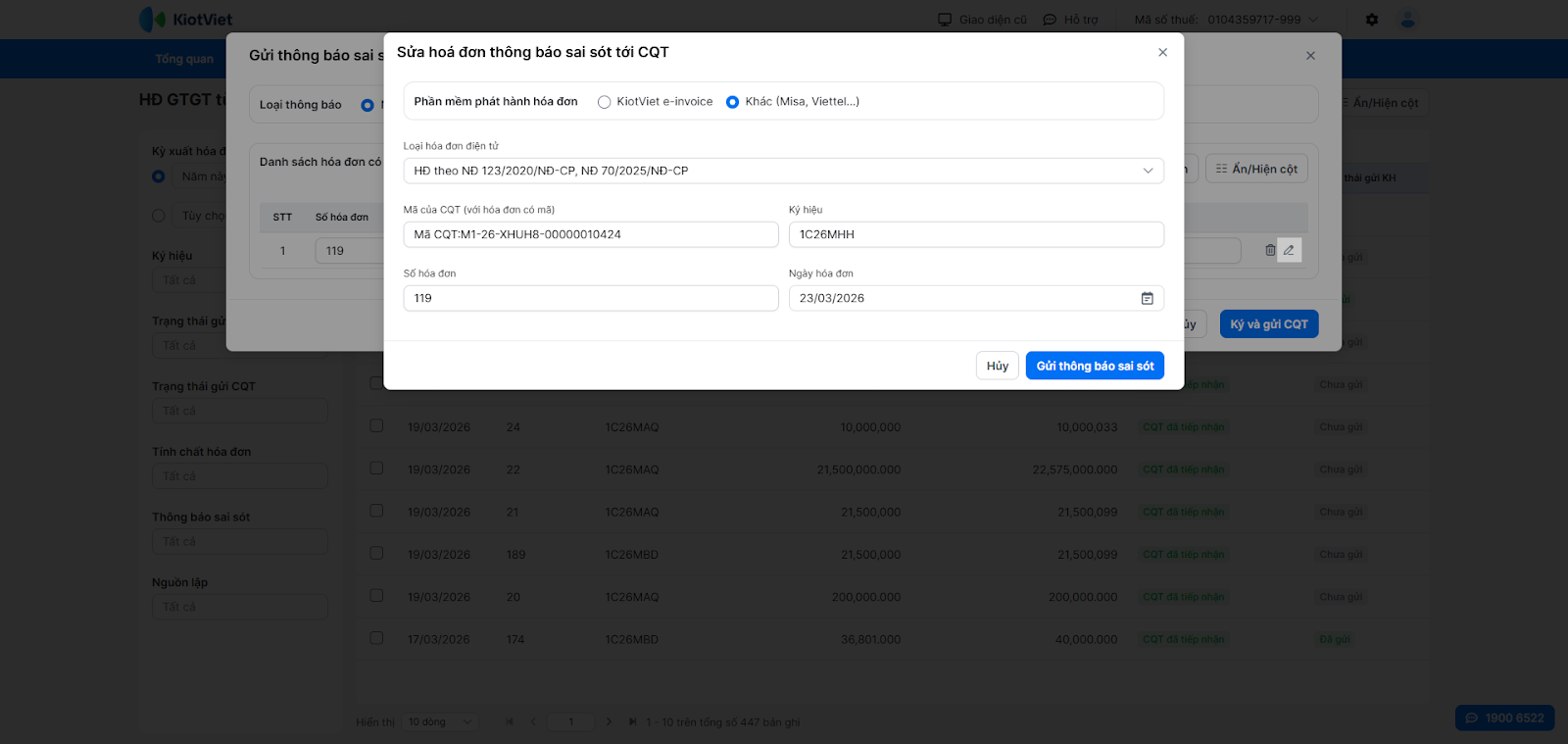
Task: Go to the next page of records
Action: (609, 721)
